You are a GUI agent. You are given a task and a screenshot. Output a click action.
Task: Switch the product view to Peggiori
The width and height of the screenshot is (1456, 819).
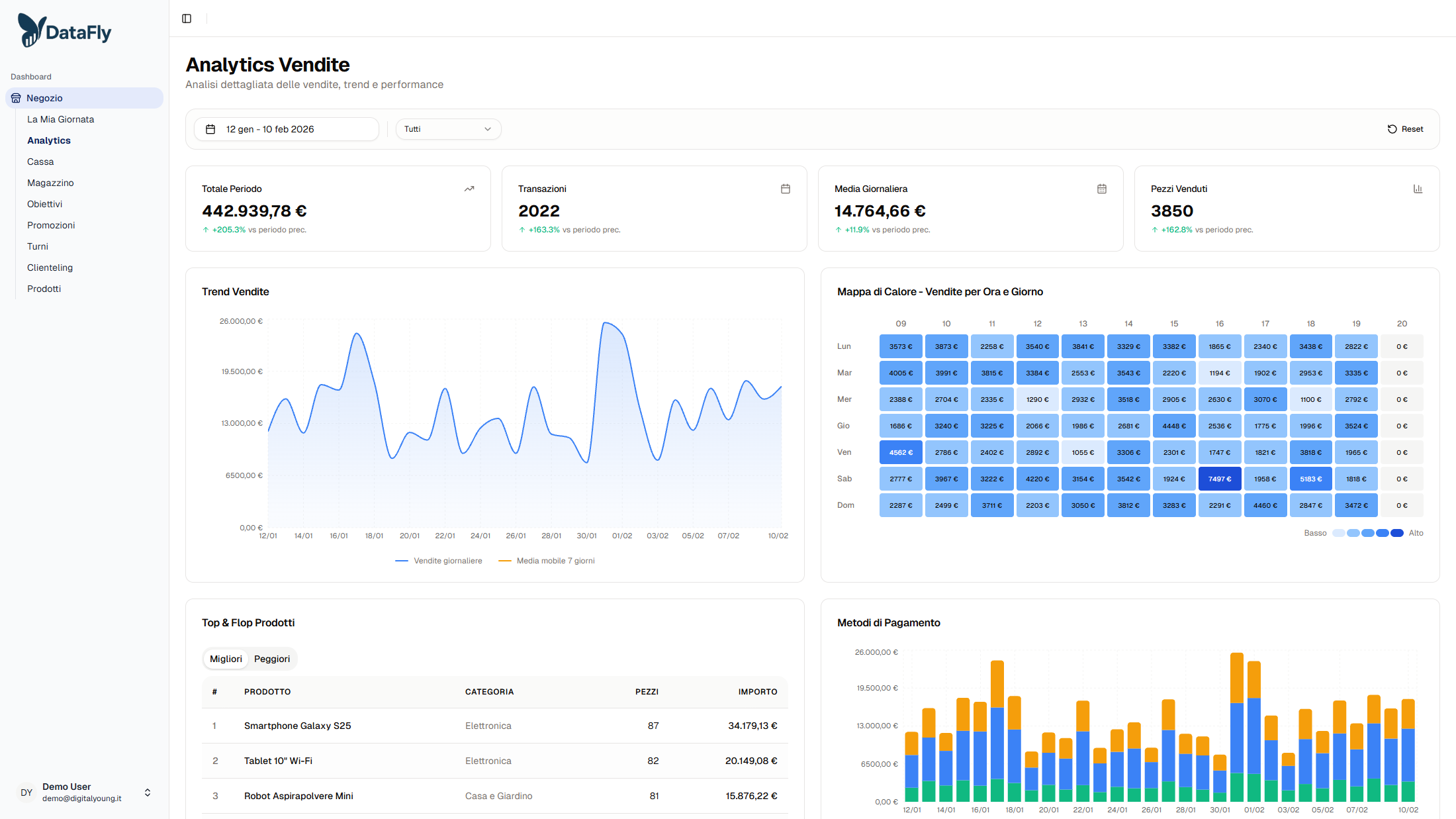coord(272,659)
